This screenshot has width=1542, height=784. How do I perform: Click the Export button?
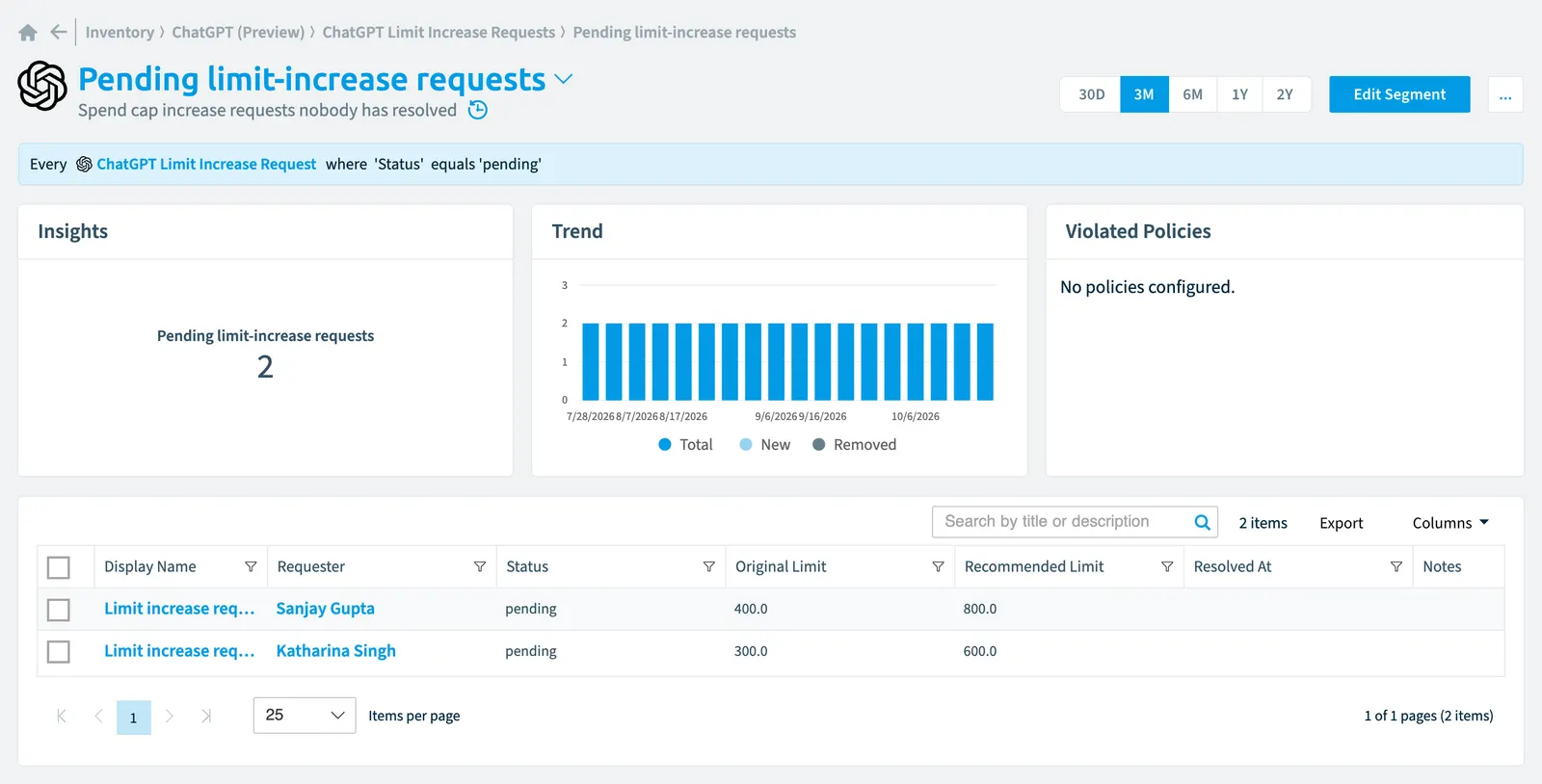(1342, 523)
